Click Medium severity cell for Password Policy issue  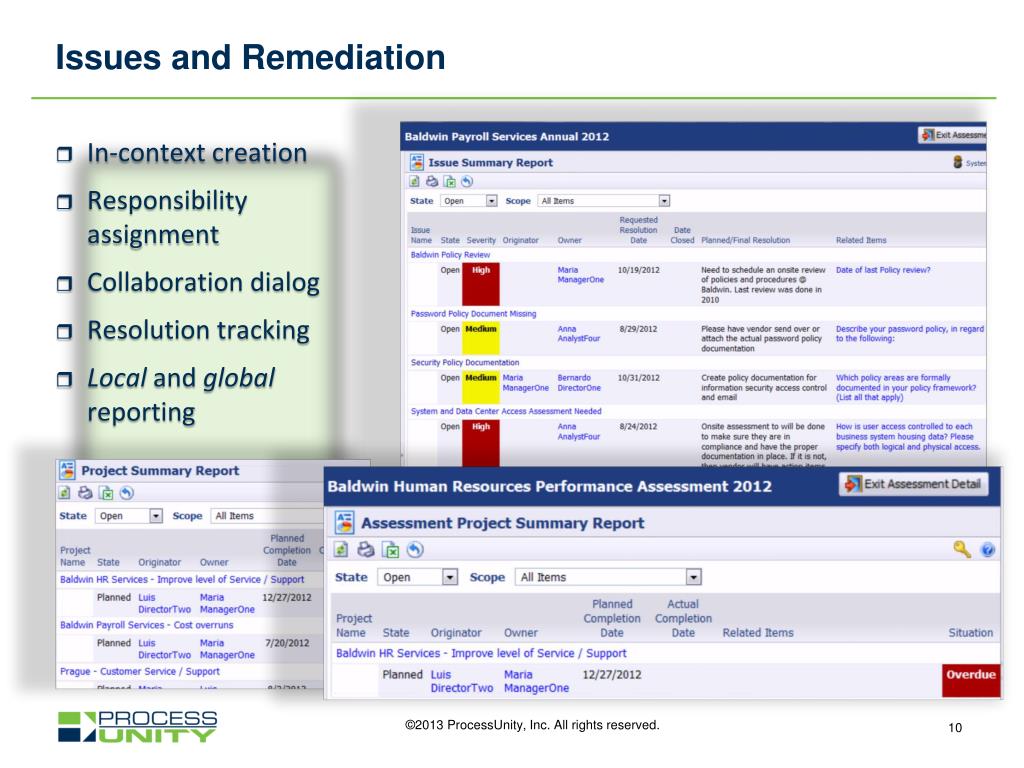tap(481, 338)
